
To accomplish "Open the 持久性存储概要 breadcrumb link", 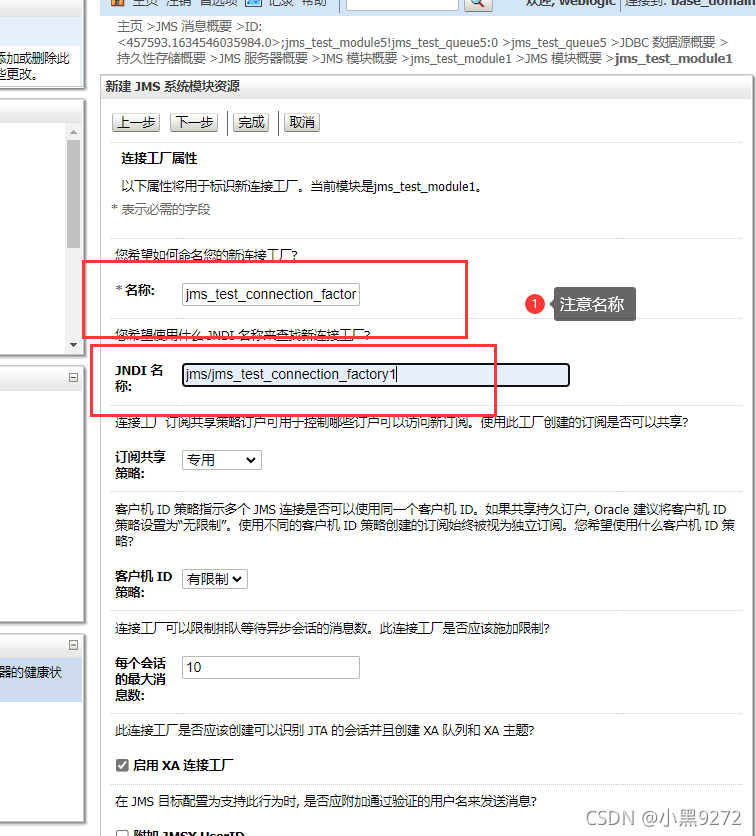I will coord(161,59).
